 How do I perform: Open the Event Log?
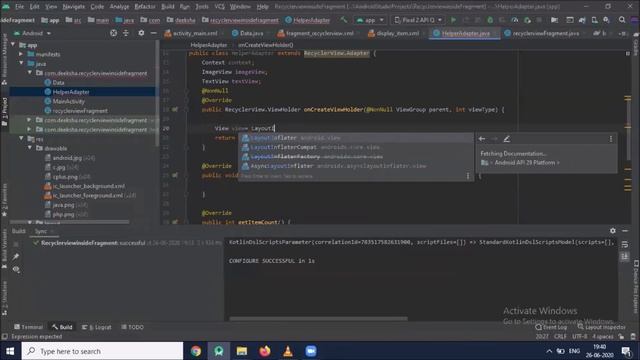[x=551, y=327]
